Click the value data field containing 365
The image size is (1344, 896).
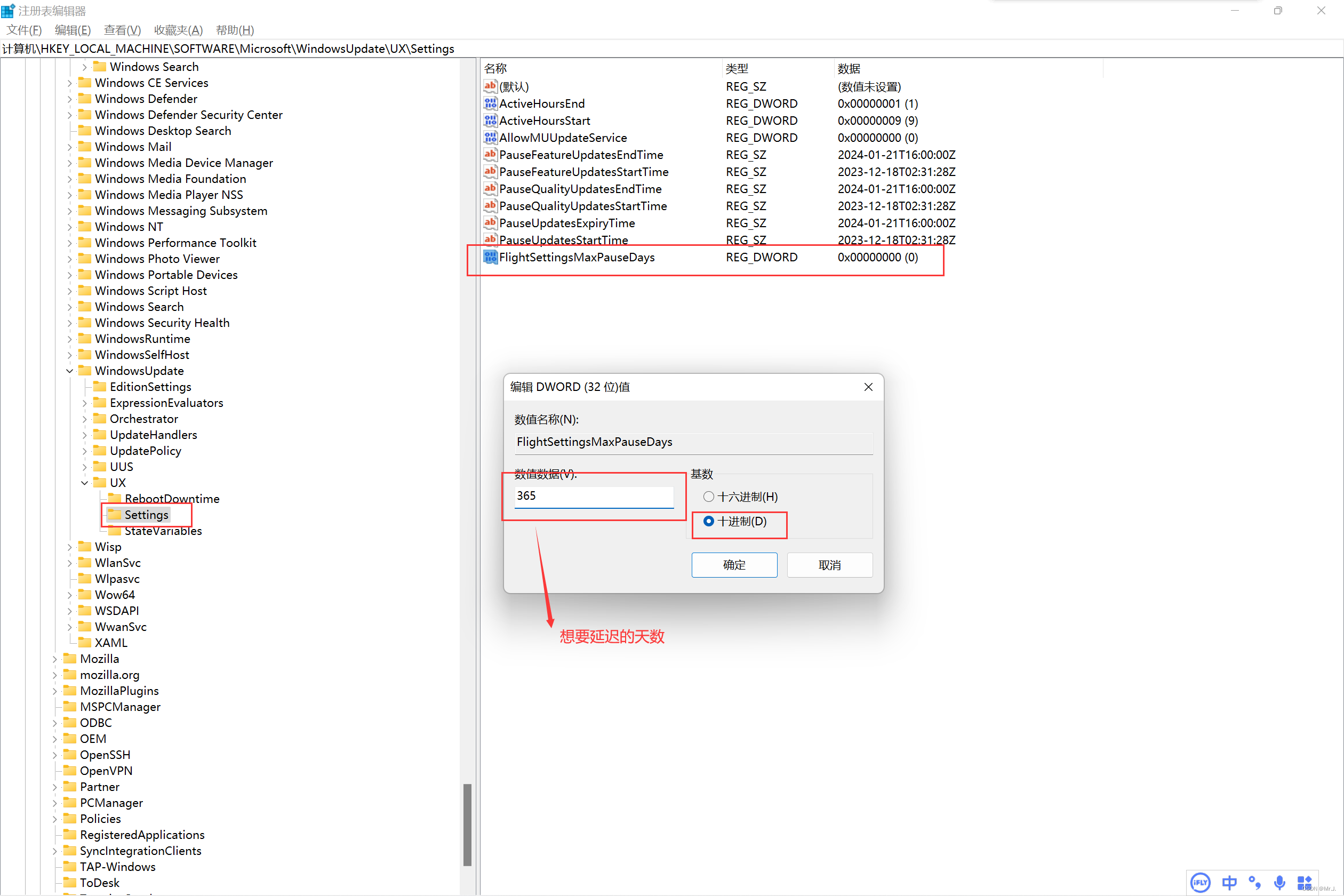(593, 496)
